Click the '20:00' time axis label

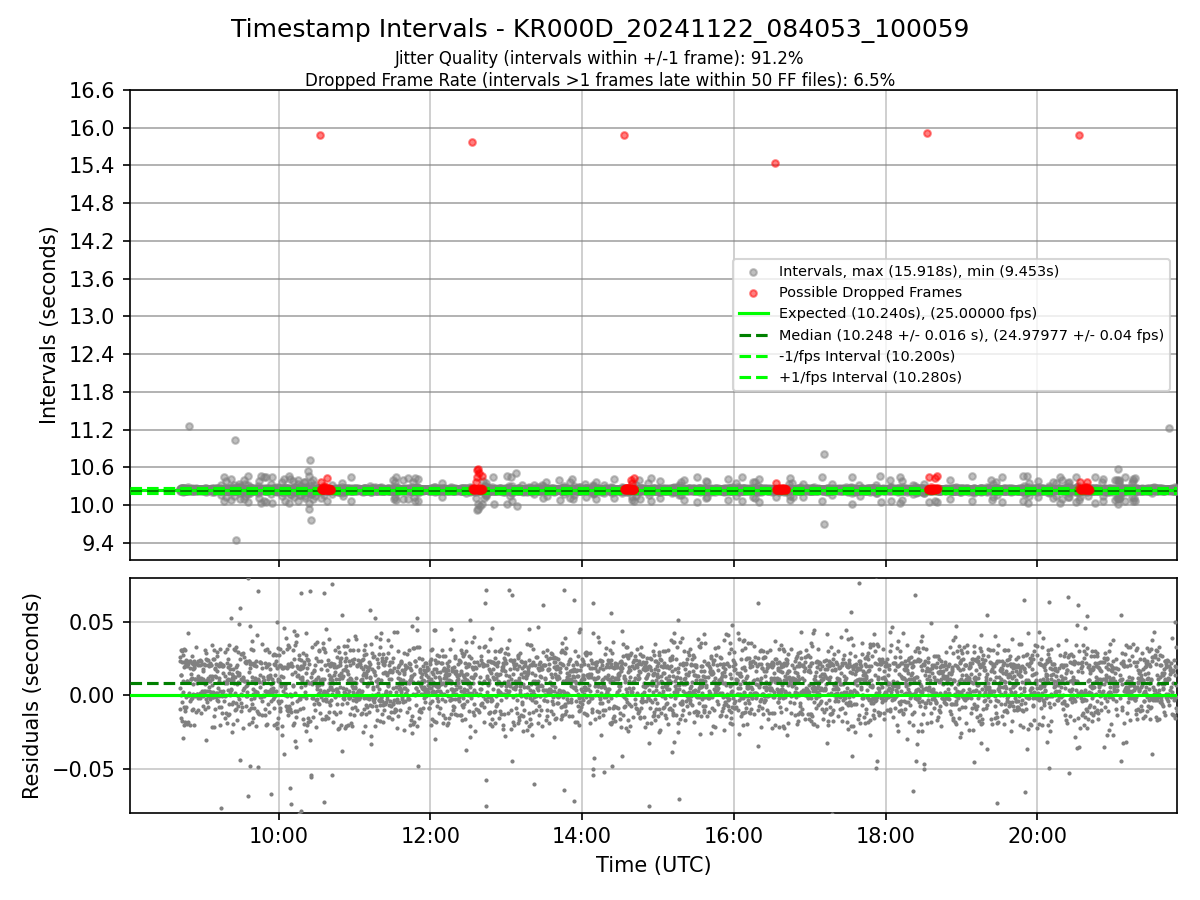(1037, 834)
